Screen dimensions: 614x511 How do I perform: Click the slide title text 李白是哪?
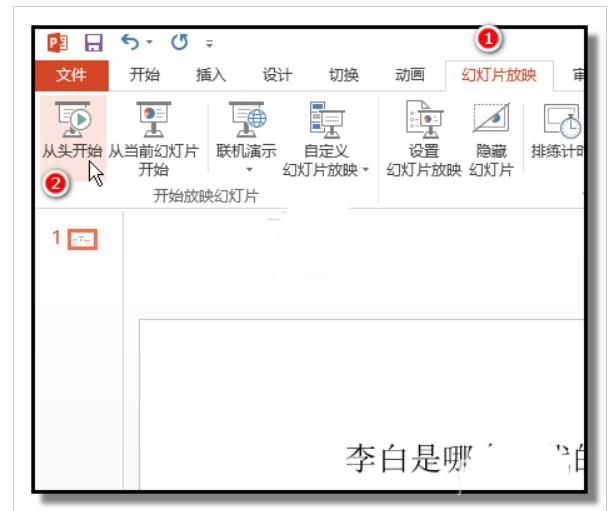(x=408, y=458)
